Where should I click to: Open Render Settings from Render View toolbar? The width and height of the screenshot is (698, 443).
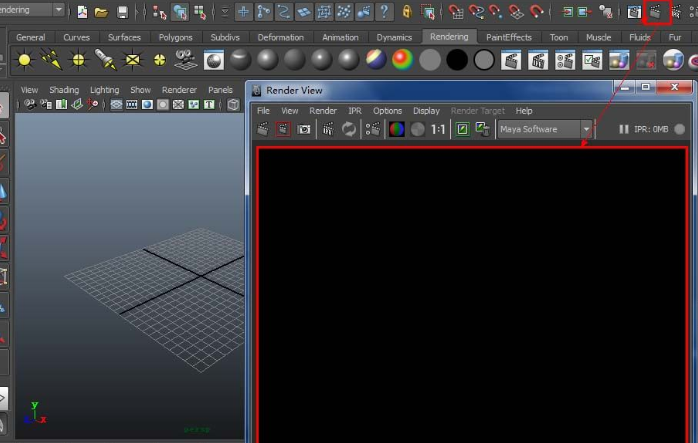[x=373, y=129]
